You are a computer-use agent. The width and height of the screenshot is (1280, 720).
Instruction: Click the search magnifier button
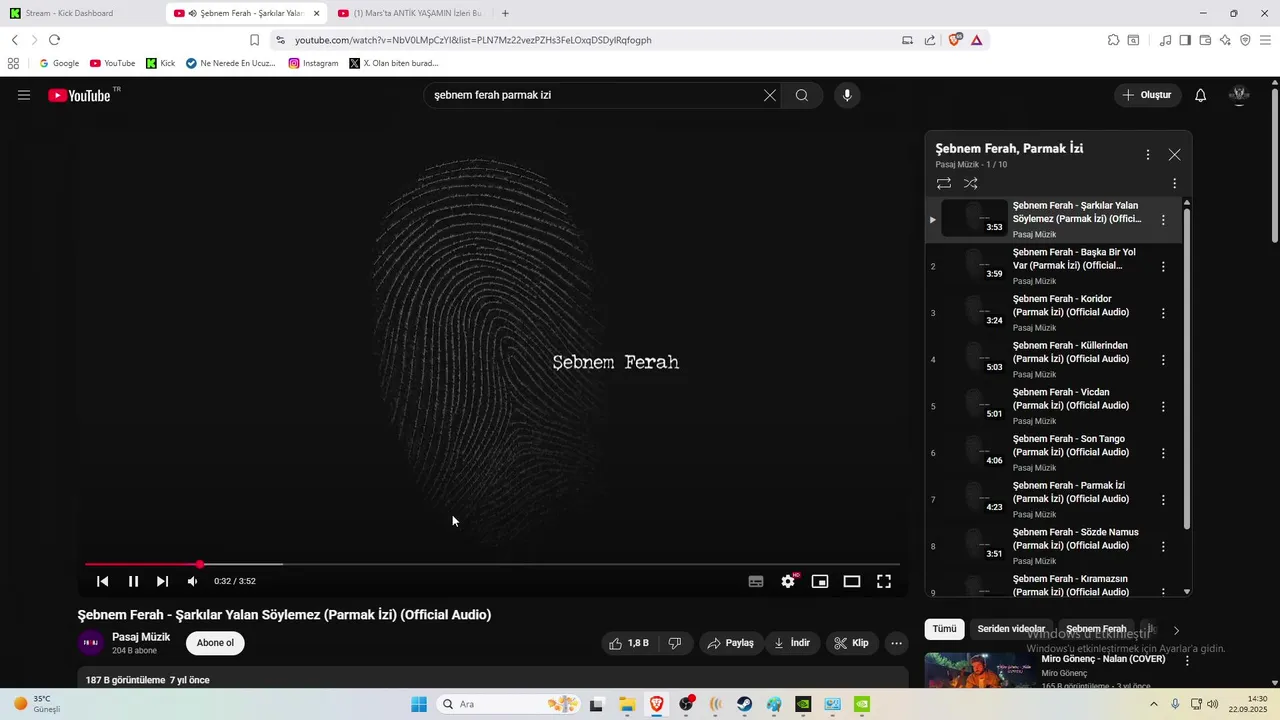click(x=802, y=95)
